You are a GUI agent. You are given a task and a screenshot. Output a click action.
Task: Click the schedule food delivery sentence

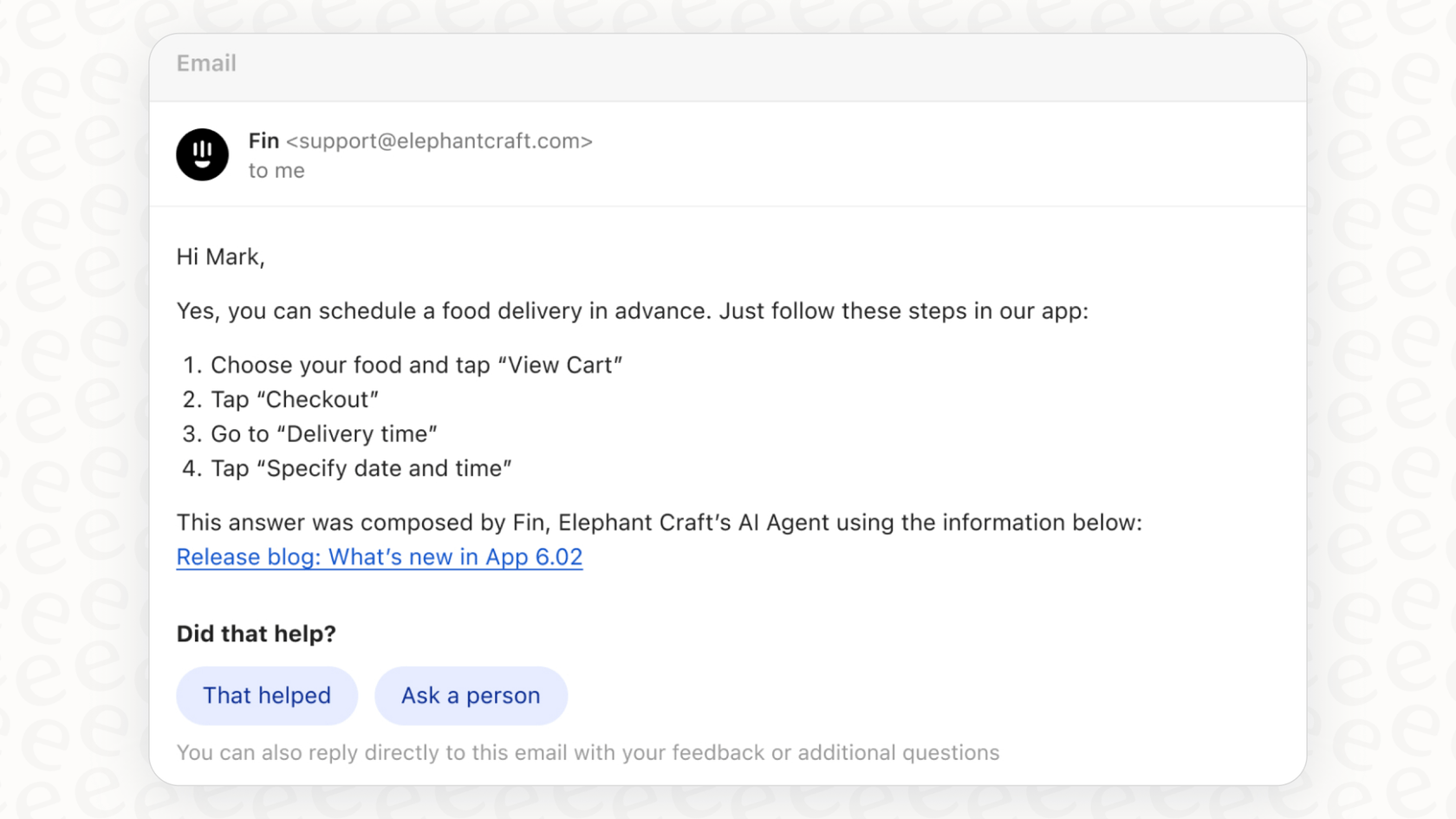coord(632,311)
